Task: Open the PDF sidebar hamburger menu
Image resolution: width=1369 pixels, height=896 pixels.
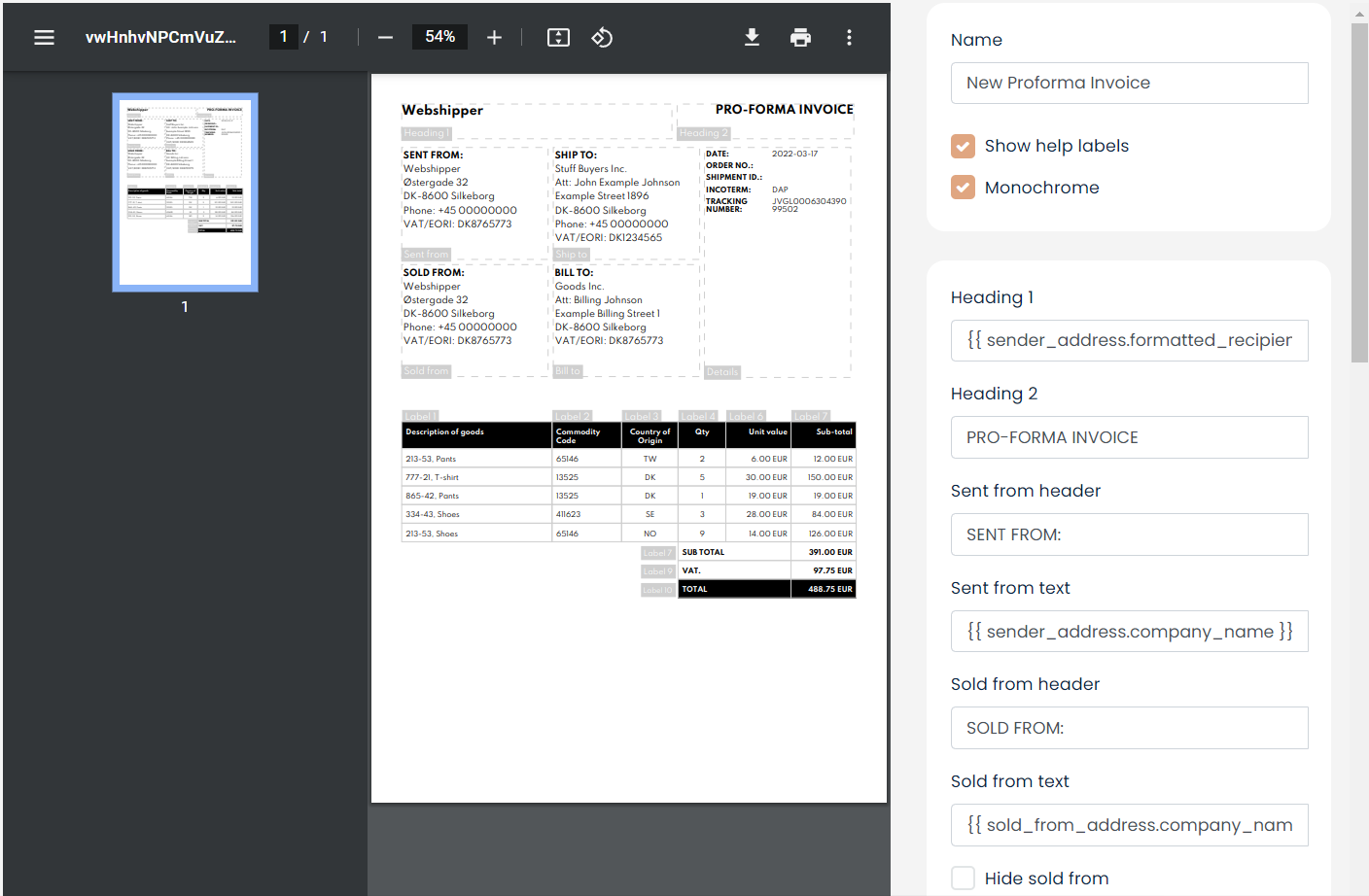Action: (x=44, y=37)
